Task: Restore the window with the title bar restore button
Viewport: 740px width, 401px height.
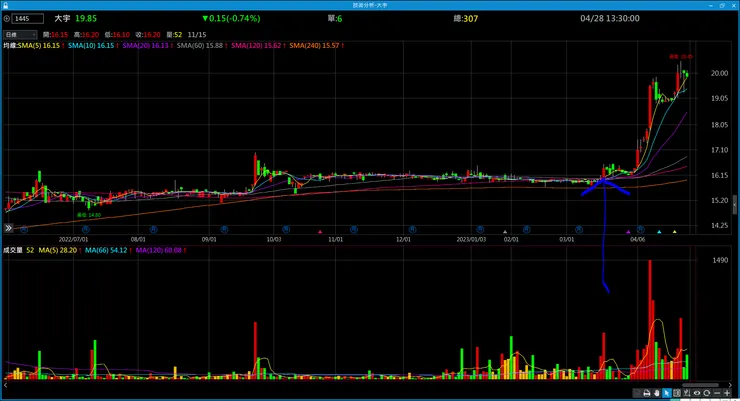Action: pos(722,5)
